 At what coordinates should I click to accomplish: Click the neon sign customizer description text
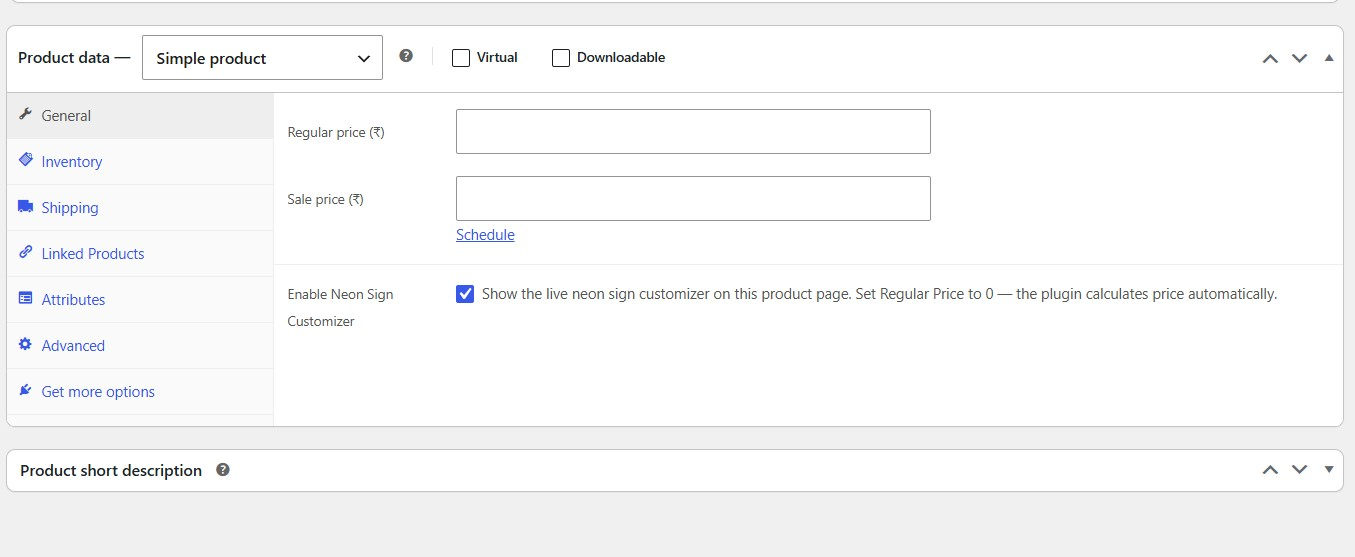click(x=880, y=294)
